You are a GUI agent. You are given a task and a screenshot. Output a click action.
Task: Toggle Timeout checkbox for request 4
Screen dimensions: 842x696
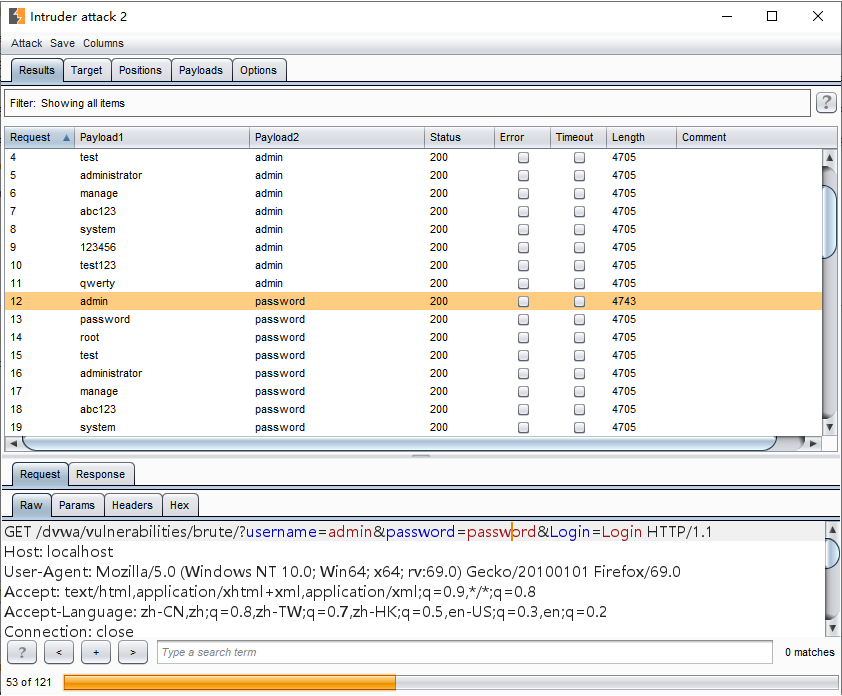point(579,157)
